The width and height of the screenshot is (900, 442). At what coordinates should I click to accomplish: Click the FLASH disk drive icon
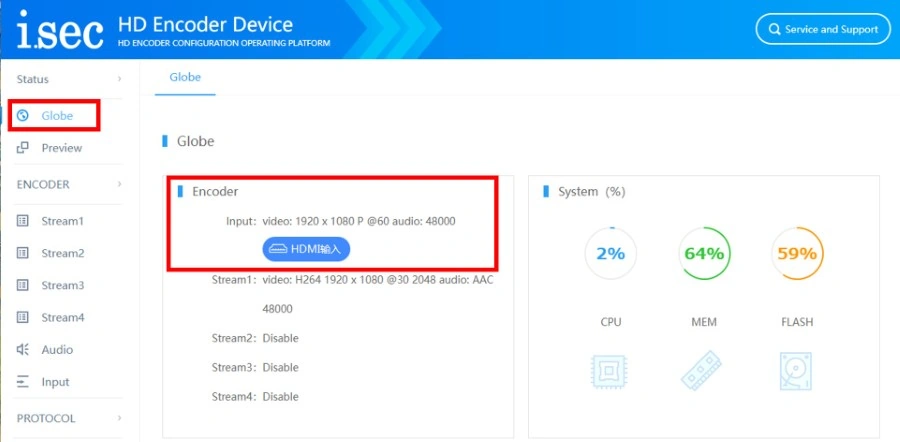(796, 371)
